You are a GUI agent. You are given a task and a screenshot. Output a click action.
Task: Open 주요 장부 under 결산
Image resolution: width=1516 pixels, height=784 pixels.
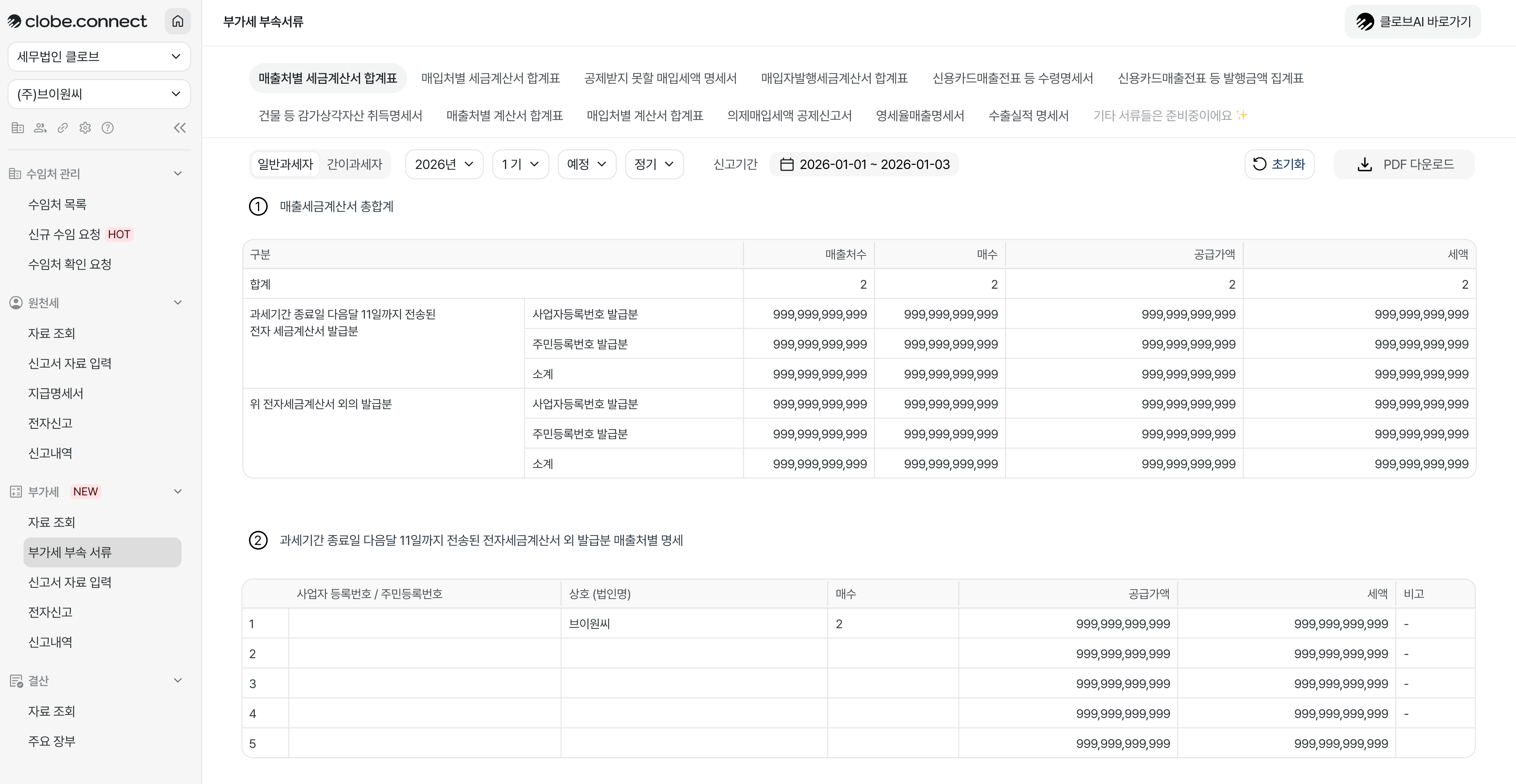coord(52,741)
